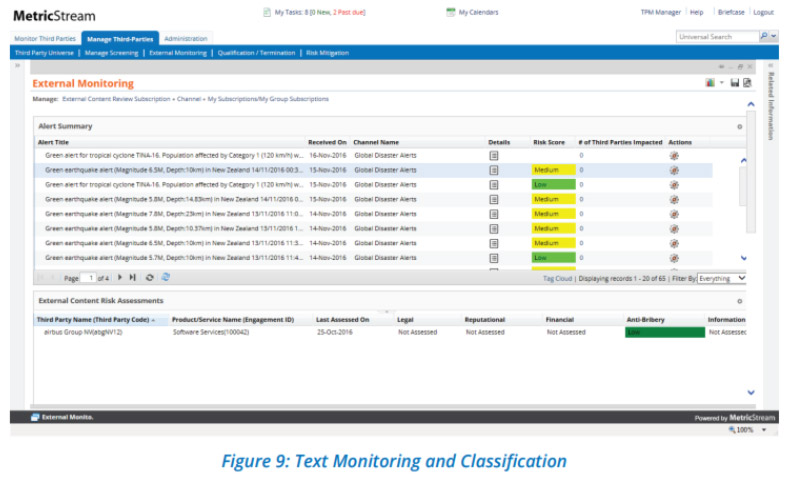Screen dimensions: 793x480
Task: Click Medium risk score in highlighted row
Action: 553,170
